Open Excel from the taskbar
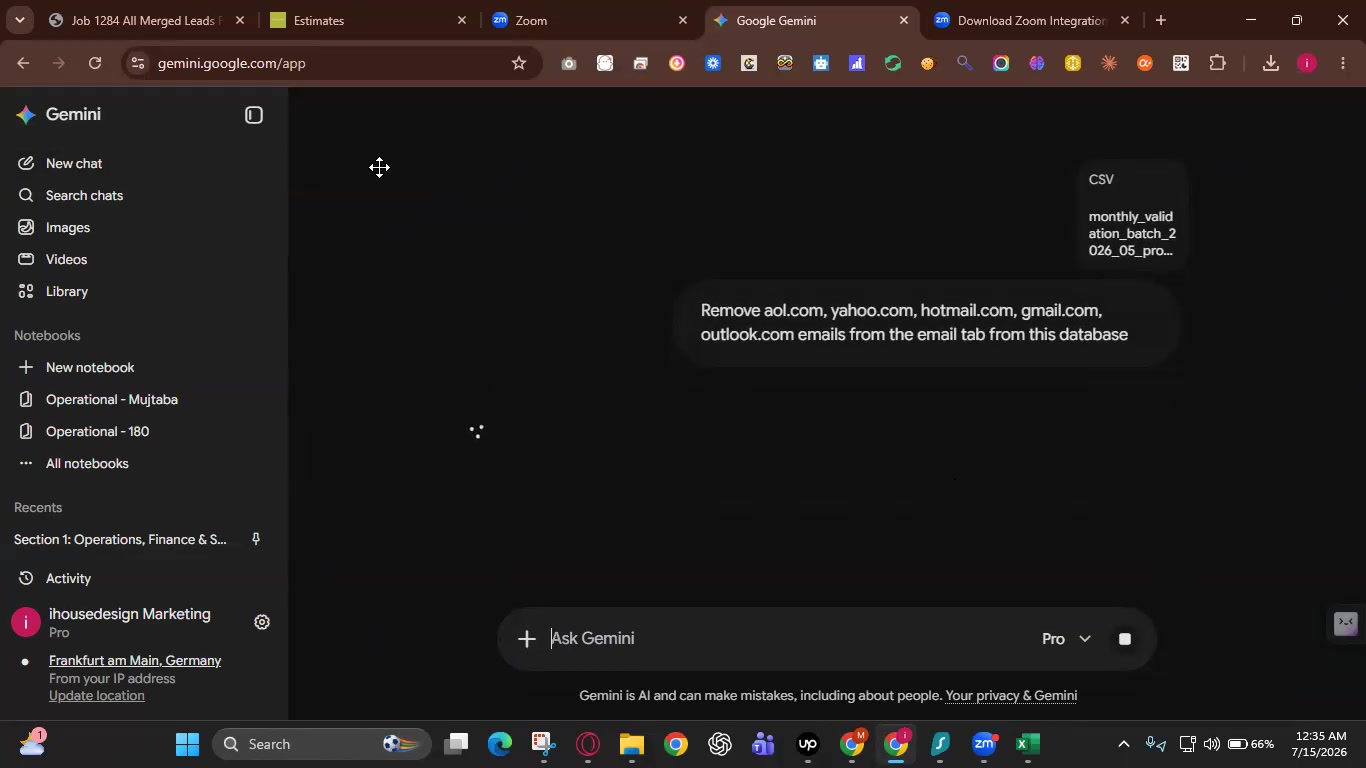Viewport: 1366px width, 768px height. [1028, 744]
